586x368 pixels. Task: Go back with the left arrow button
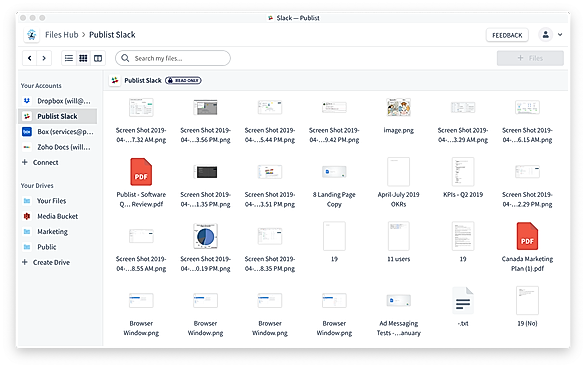pyautogui.click(x=30, y=58)
